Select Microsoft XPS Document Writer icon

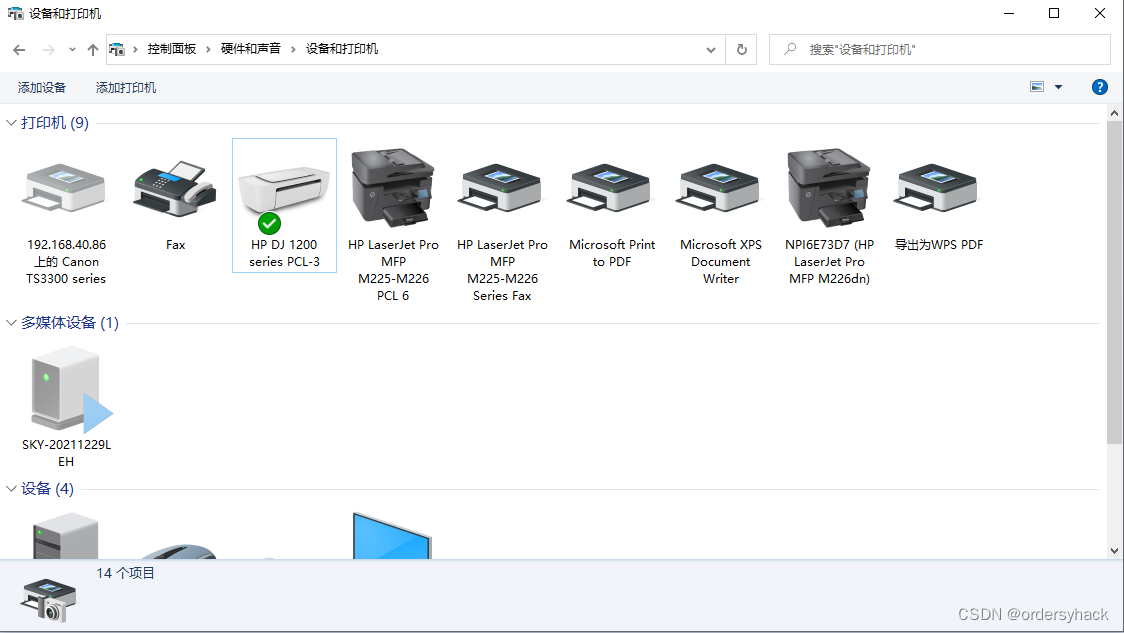(720, 188)
